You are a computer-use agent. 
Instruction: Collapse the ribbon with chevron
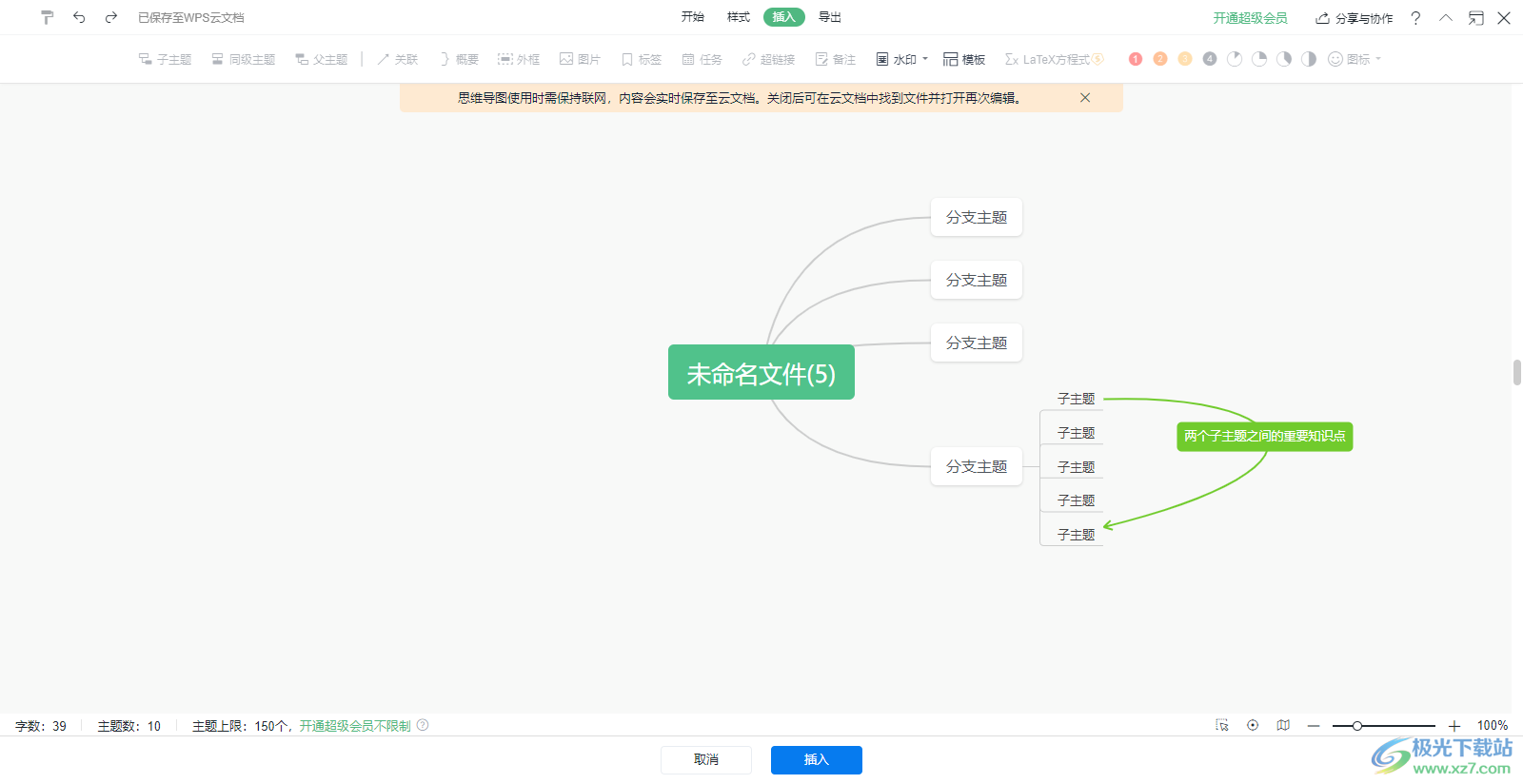click(1446, 18)
